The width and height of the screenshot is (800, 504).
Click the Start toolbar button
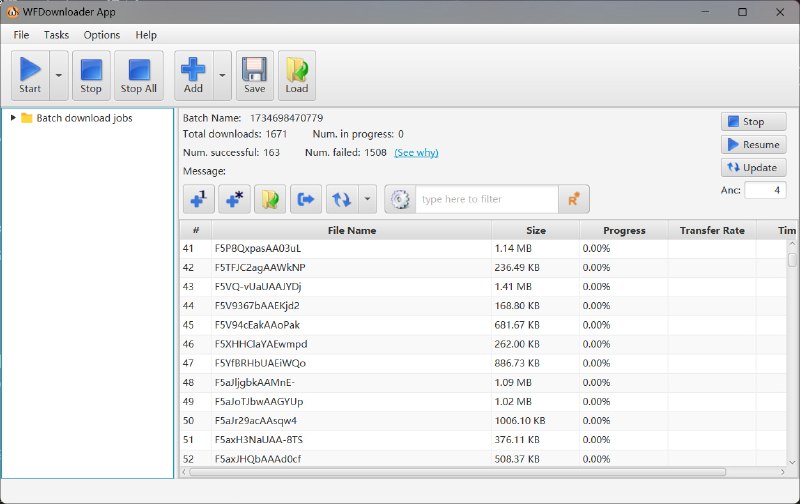point(30,75)
